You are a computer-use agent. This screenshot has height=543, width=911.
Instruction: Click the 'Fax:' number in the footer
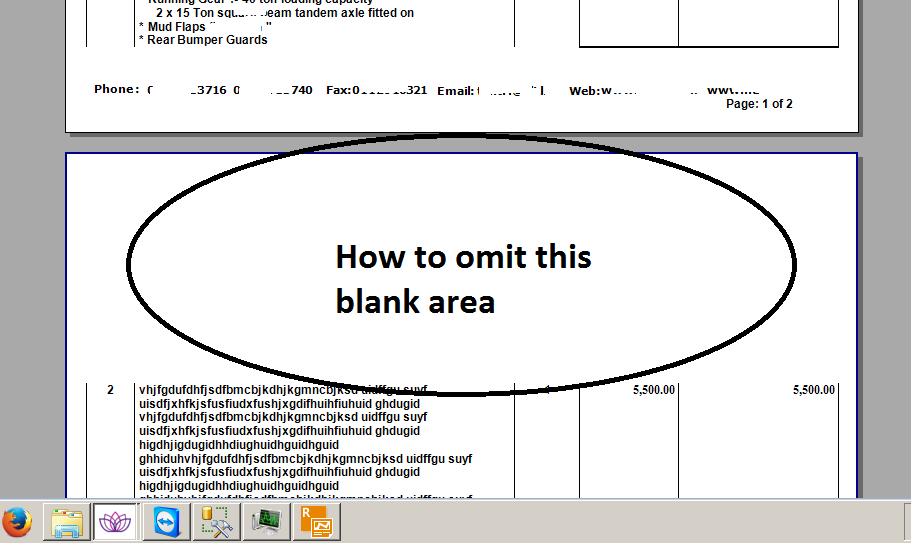click(x=376, y=90)
